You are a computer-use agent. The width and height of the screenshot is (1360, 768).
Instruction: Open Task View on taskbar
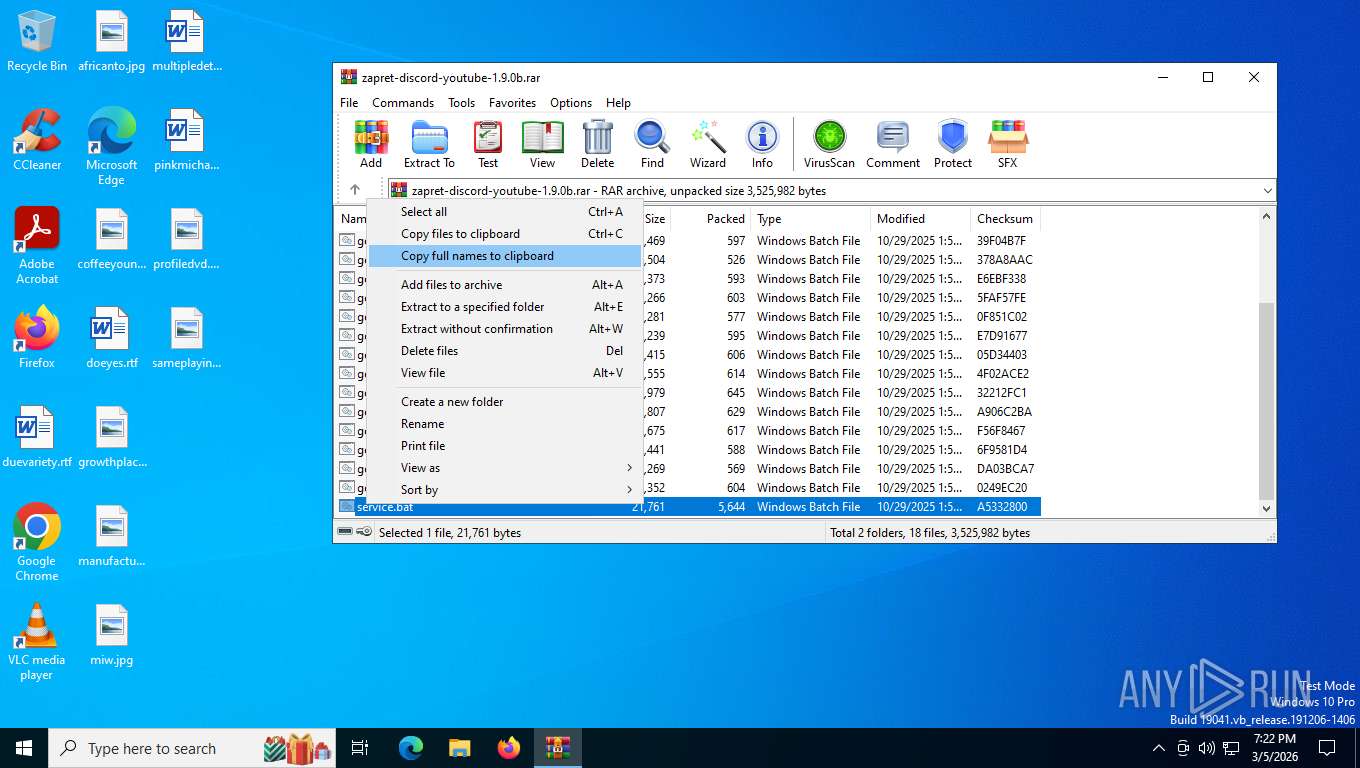click(x=360, y=748)
